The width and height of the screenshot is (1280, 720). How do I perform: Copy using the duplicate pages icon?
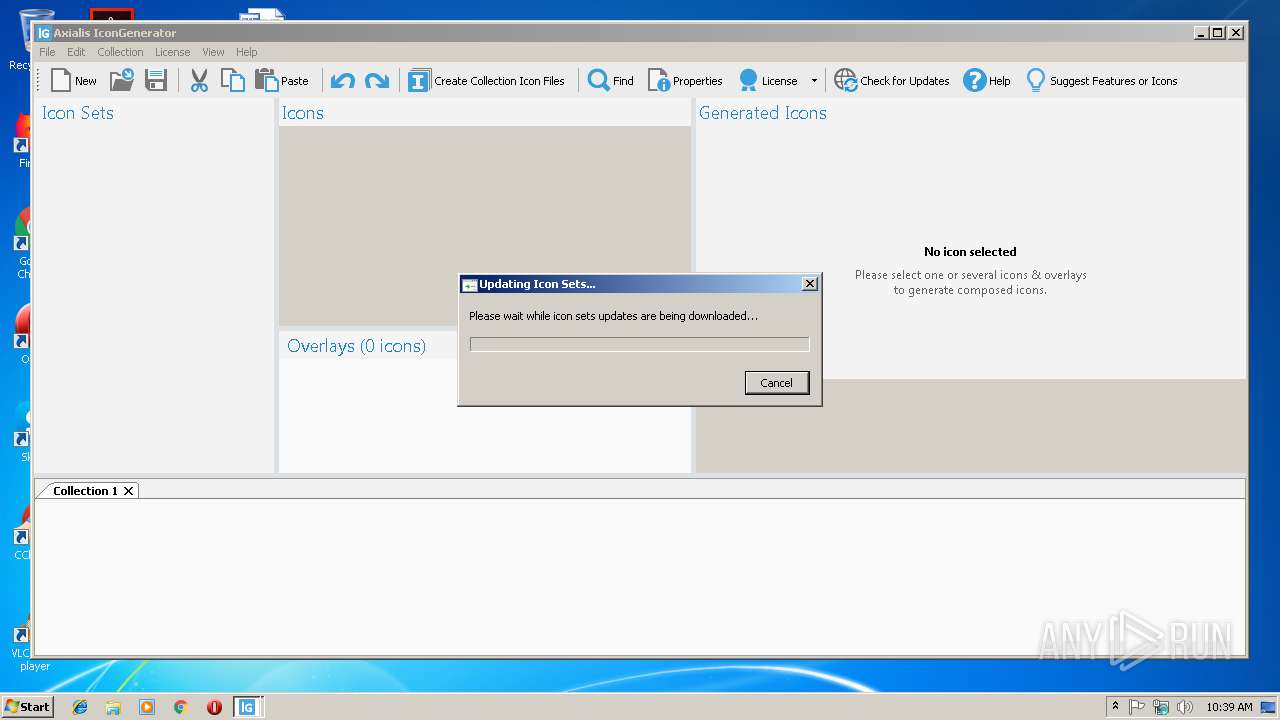(232, 81)
